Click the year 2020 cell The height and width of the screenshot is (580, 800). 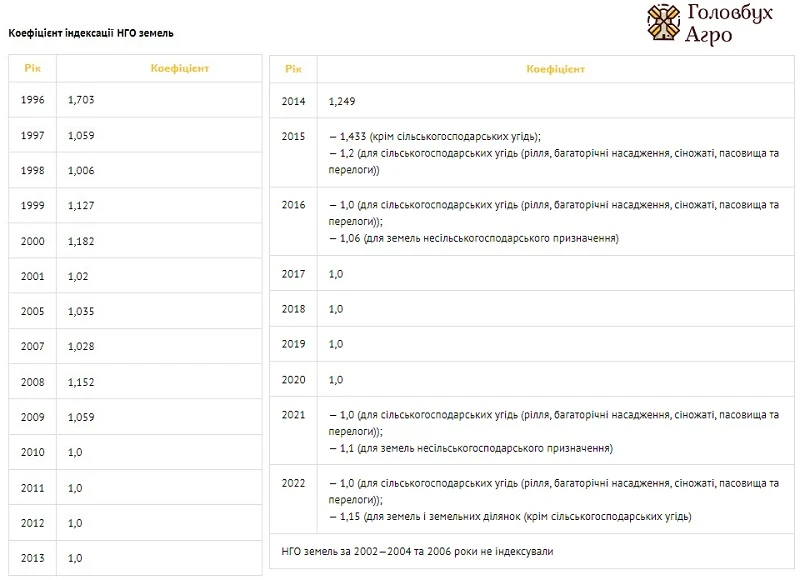click(293, 377)
